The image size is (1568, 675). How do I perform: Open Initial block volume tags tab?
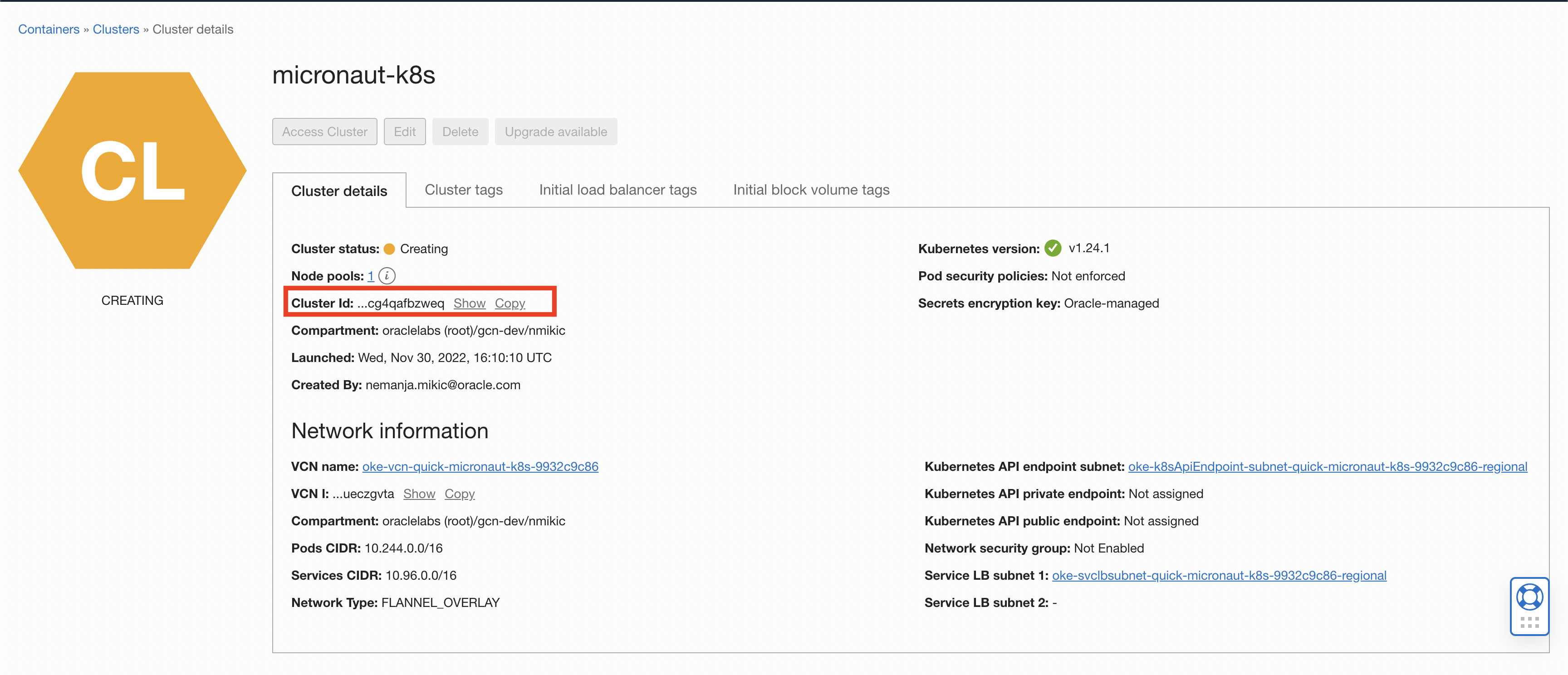(812, 189)
